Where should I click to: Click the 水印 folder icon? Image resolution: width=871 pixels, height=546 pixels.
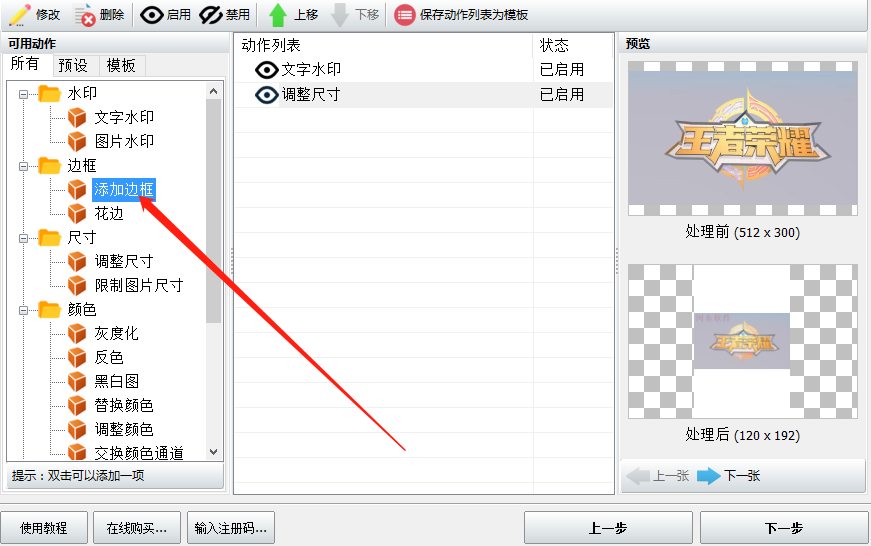coord(49,93)
